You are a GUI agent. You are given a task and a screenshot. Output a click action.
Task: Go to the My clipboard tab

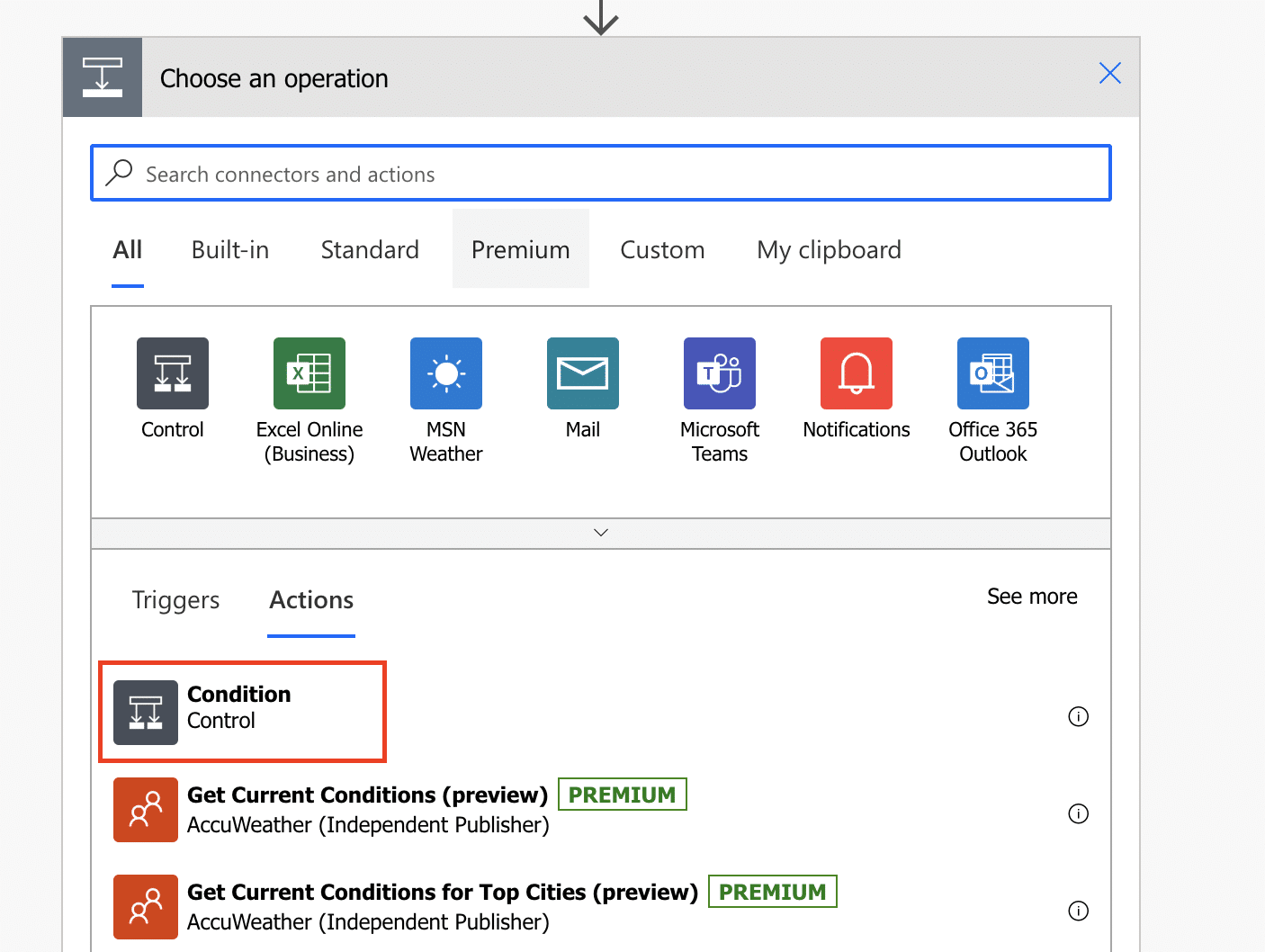(x=829, y=249)
